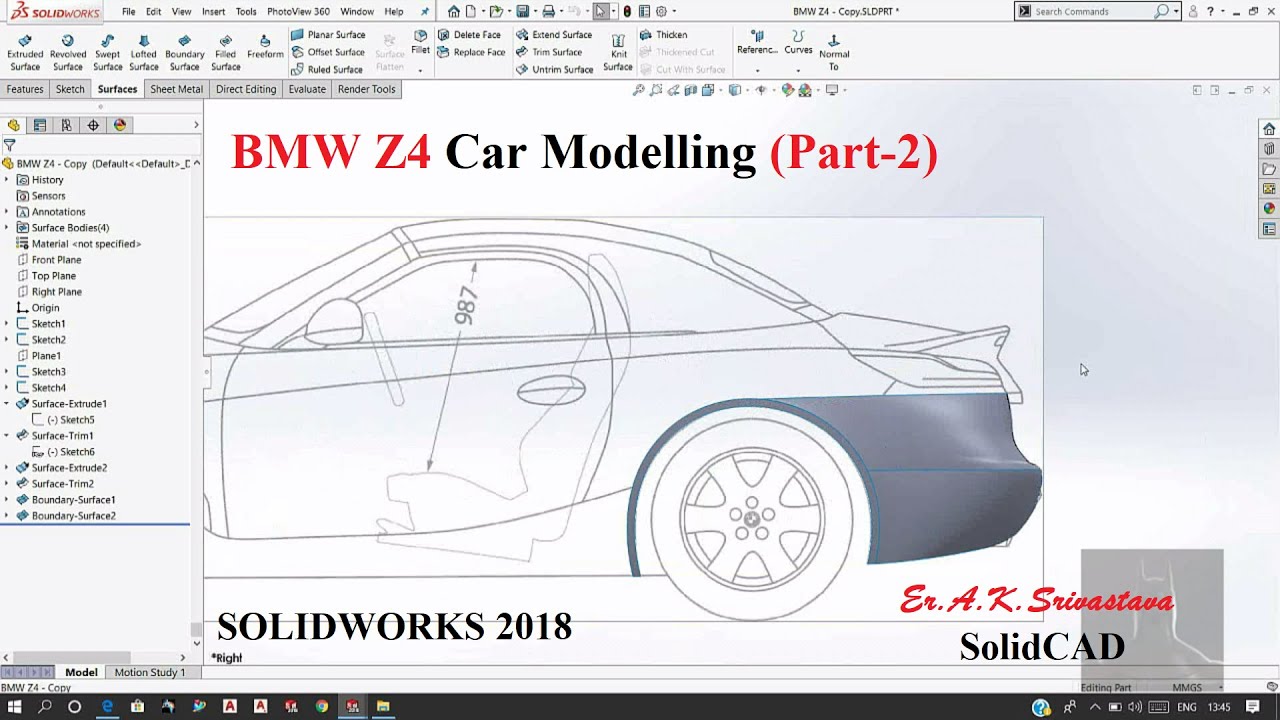Click the tree filter funnel icon
This screenshot has width=1280, height=720.
coord(9,145)
